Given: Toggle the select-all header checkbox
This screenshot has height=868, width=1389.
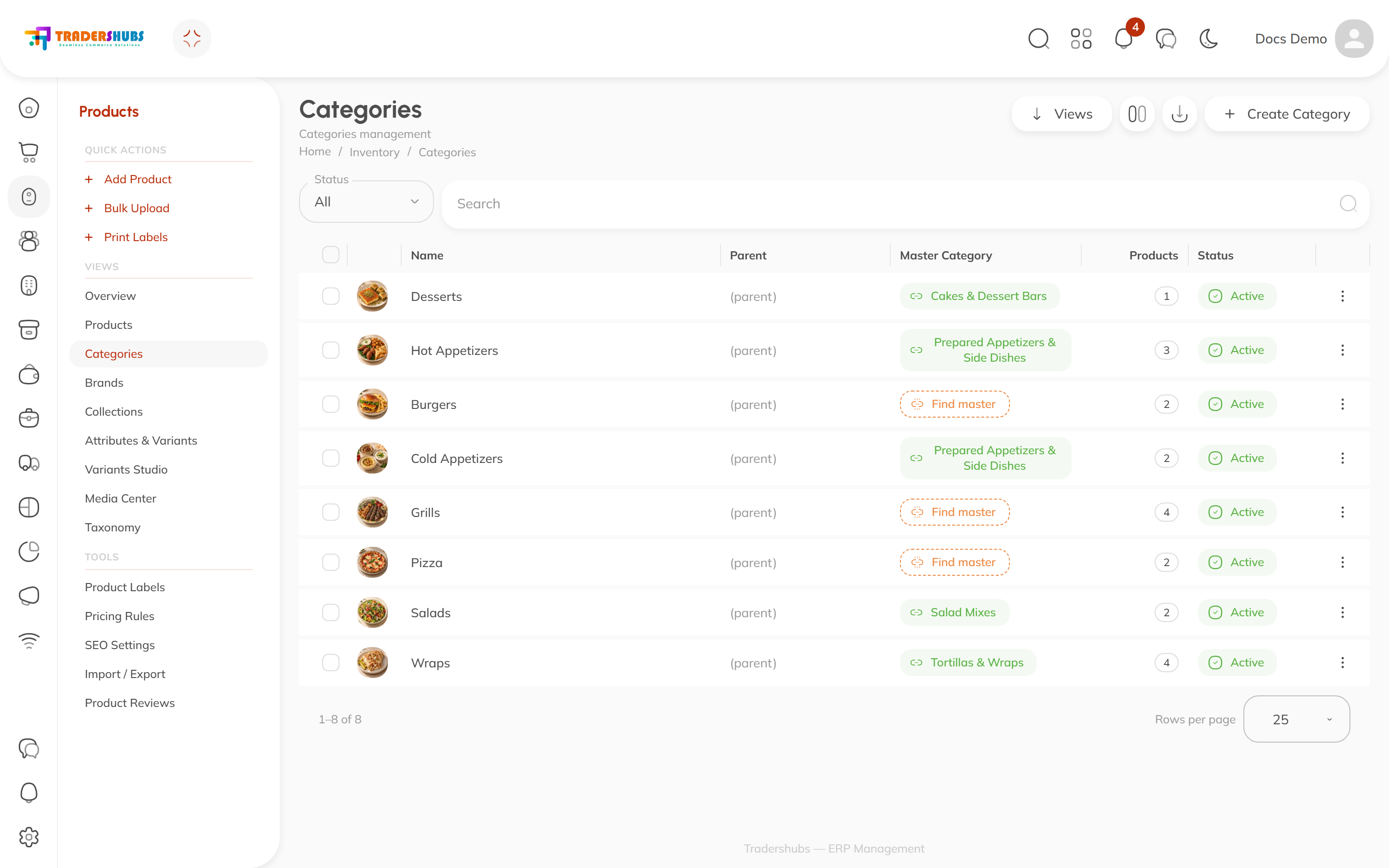Looking at the screenshot, I should [x=330, y=255].
